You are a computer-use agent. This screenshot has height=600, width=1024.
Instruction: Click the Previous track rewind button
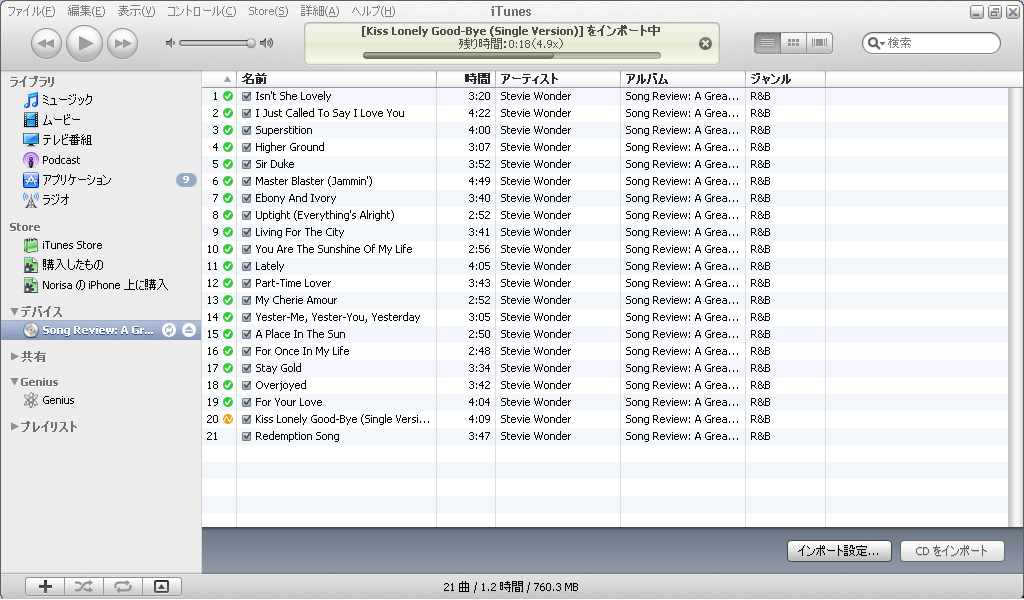tap(46, 44)
